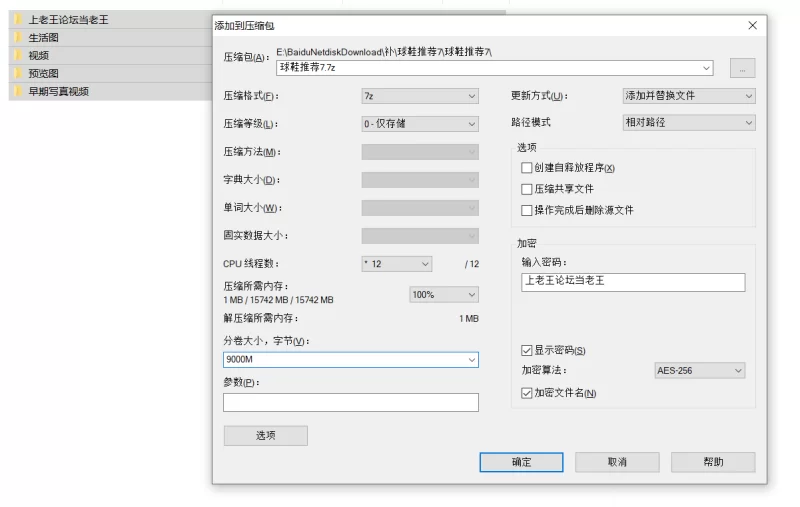Viewport: 800px width, 507px height.
Task: Click the 取消 button
Action: pos(617,462)
